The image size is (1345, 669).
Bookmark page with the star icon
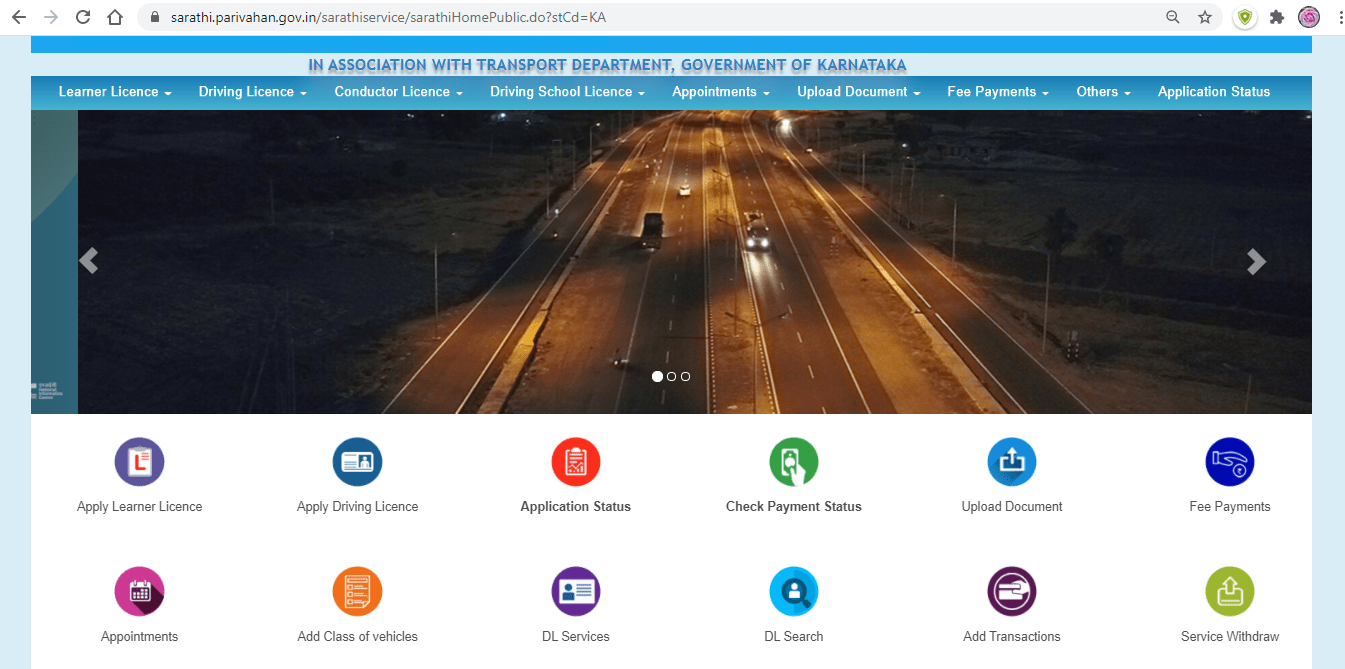(x=1205, y=17)
